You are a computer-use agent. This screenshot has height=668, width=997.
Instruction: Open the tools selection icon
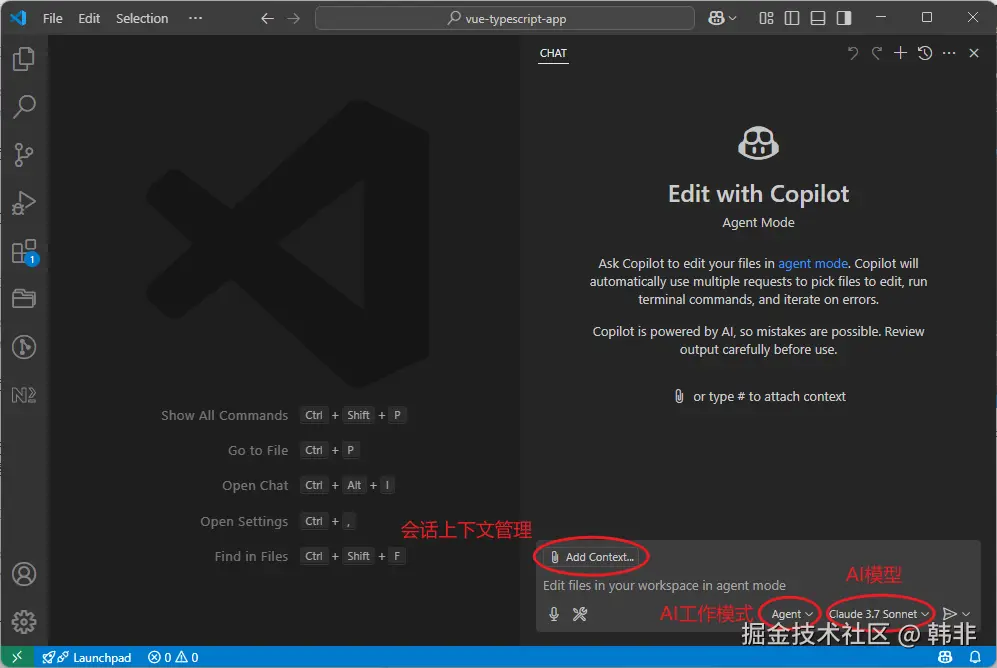[580, 614]
